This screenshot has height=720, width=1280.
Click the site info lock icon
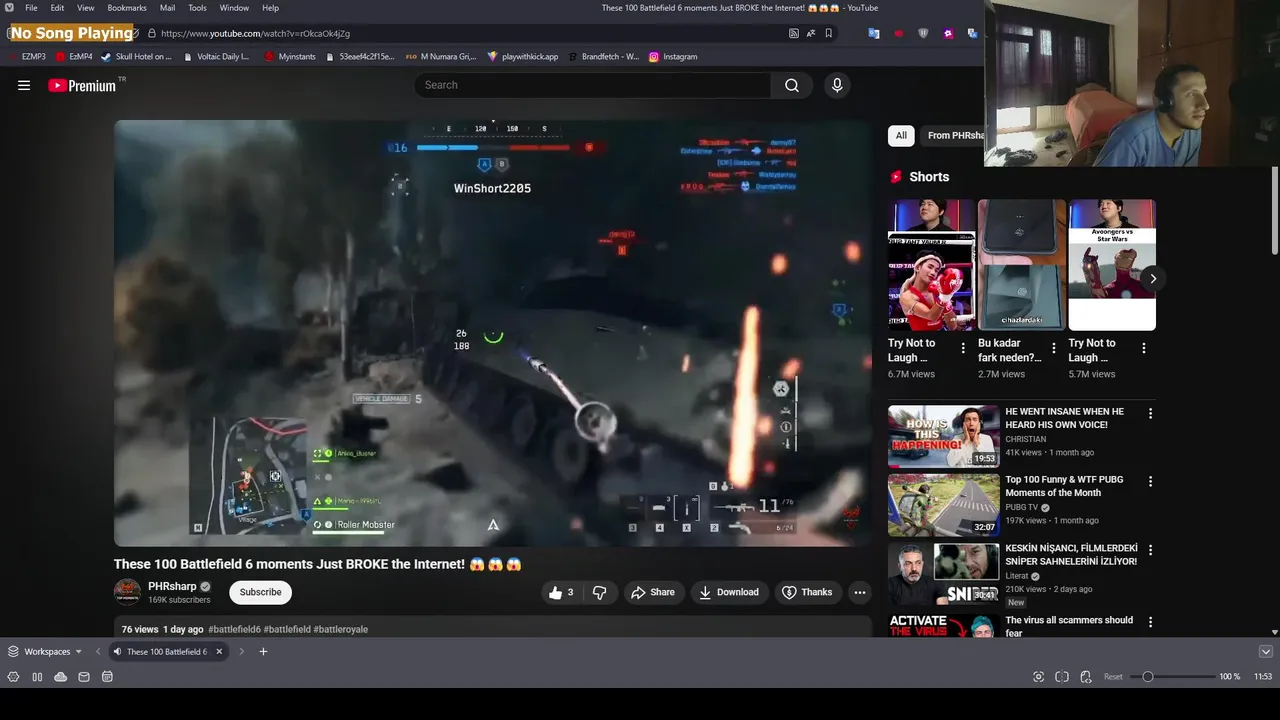coord(152,33)
